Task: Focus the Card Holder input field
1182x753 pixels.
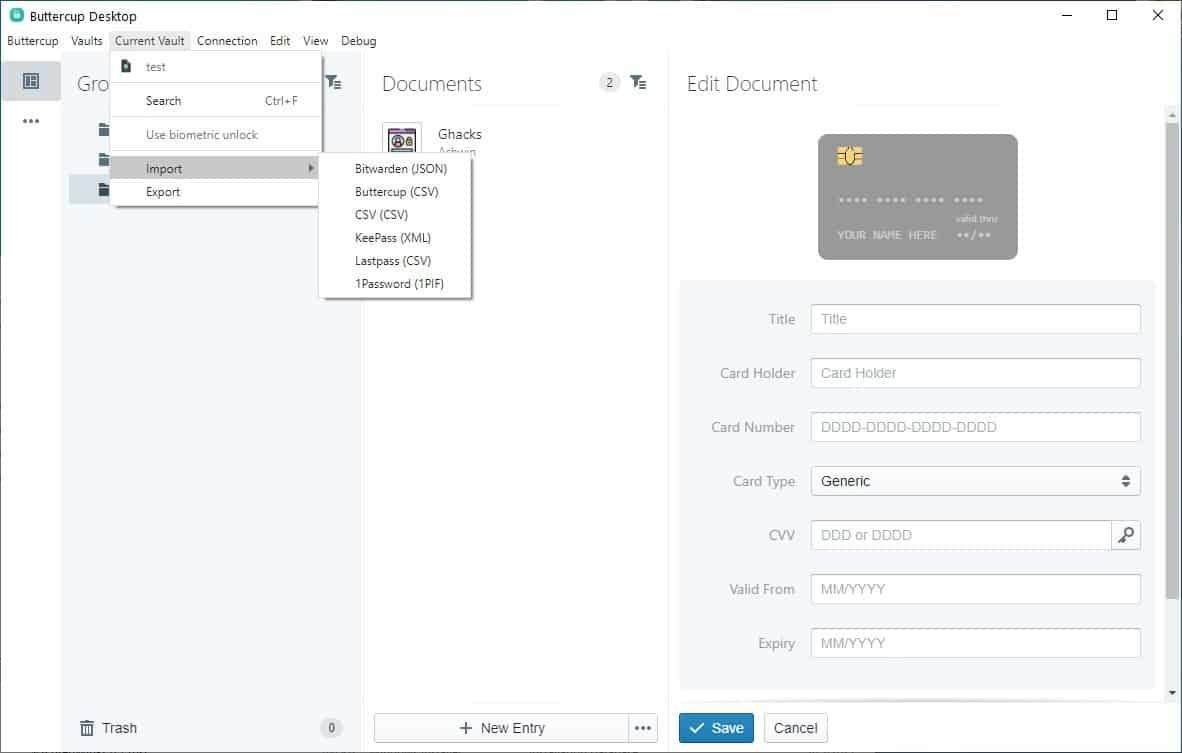Action: tap(975, 373)
